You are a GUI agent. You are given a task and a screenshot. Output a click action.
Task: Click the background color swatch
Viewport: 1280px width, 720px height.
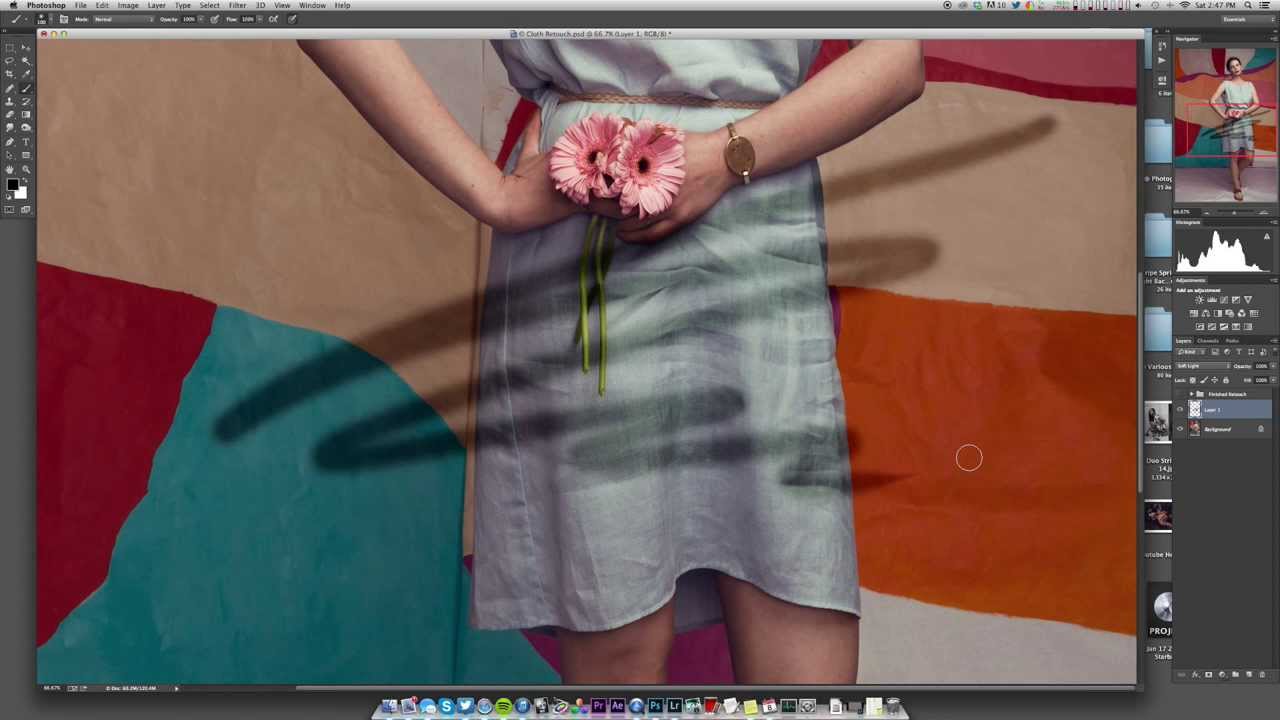click(21, 192)
